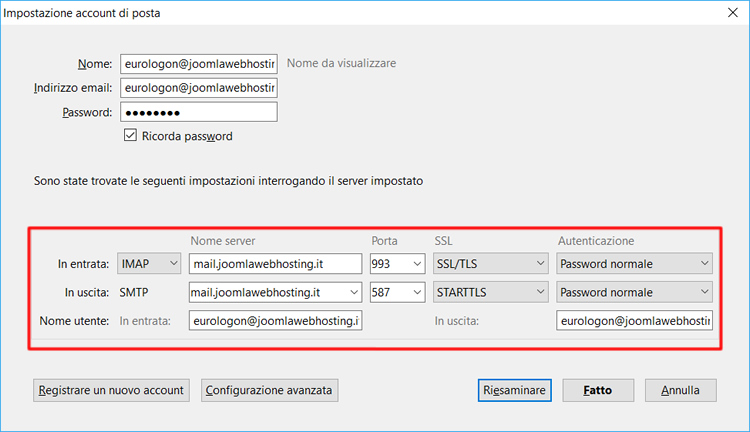Open the IMAP incoming protocol dropdown

148,264
